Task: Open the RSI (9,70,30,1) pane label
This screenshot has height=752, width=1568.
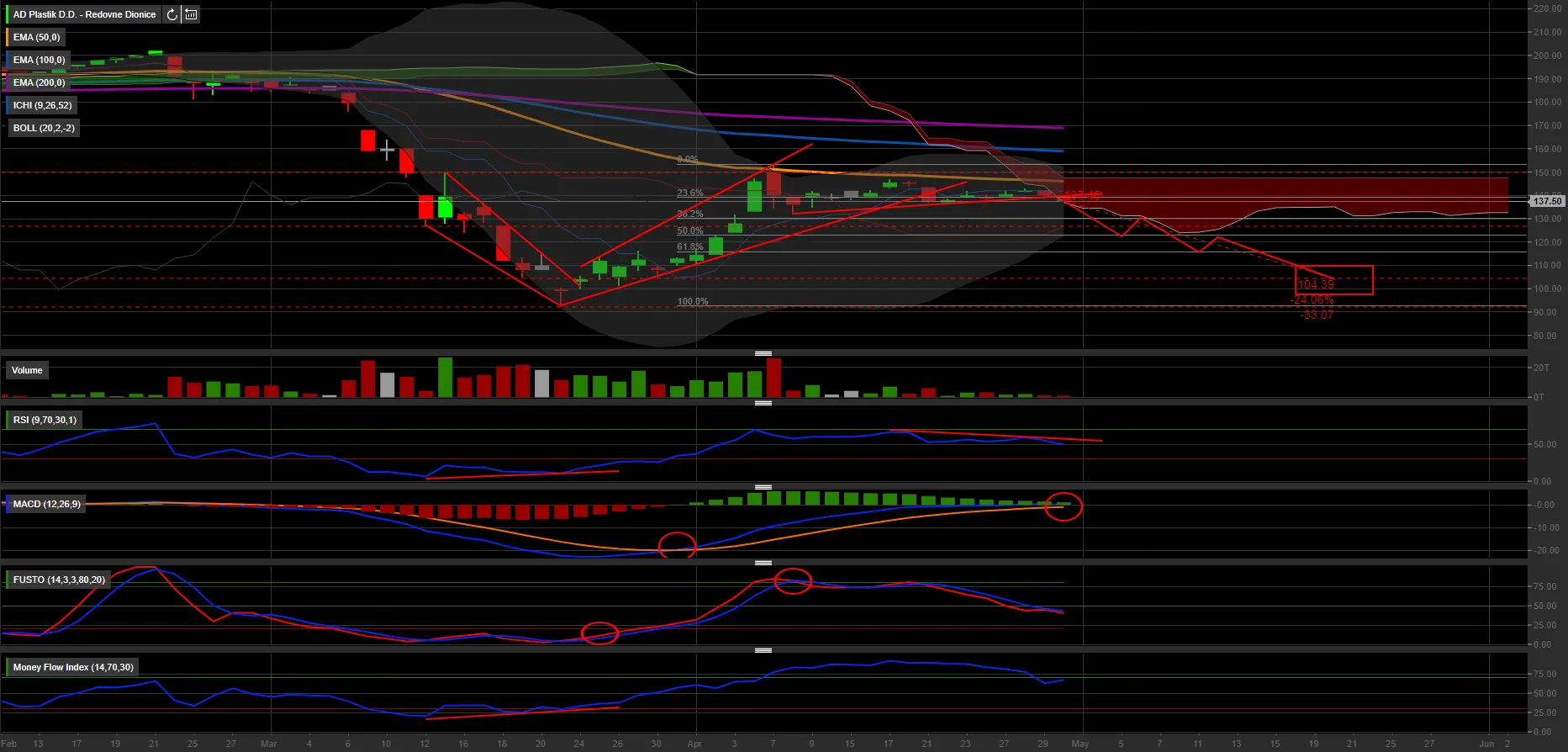Action: tap(45, 420)
